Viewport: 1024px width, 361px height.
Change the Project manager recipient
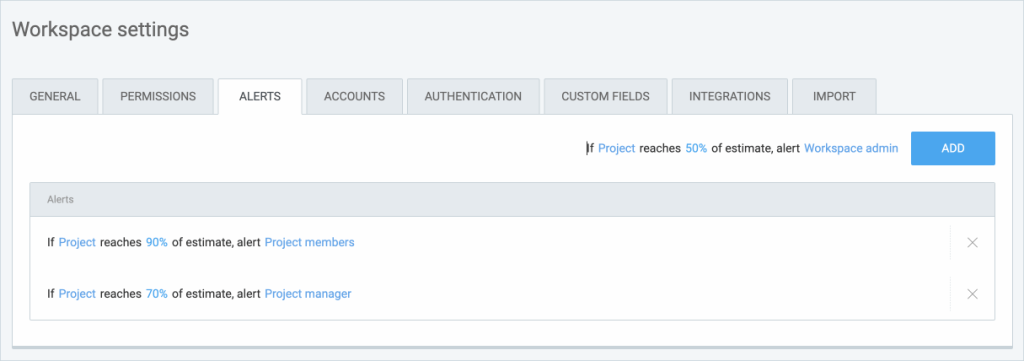pyautogui.click(x=308, y=294)
